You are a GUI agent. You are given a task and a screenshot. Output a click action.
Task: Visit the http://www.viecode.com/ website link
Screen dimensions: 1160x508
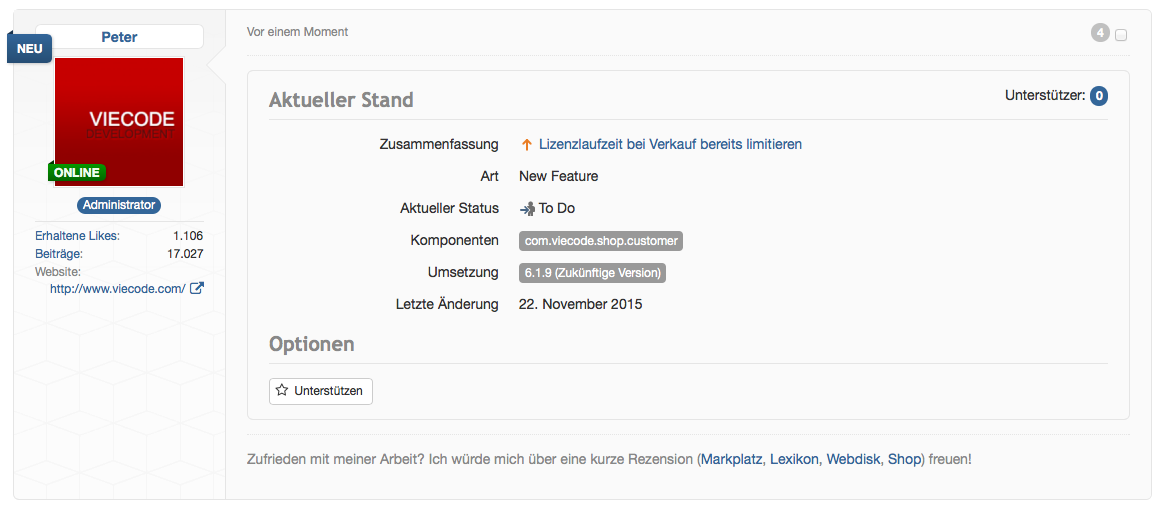[x=117, y=289]
